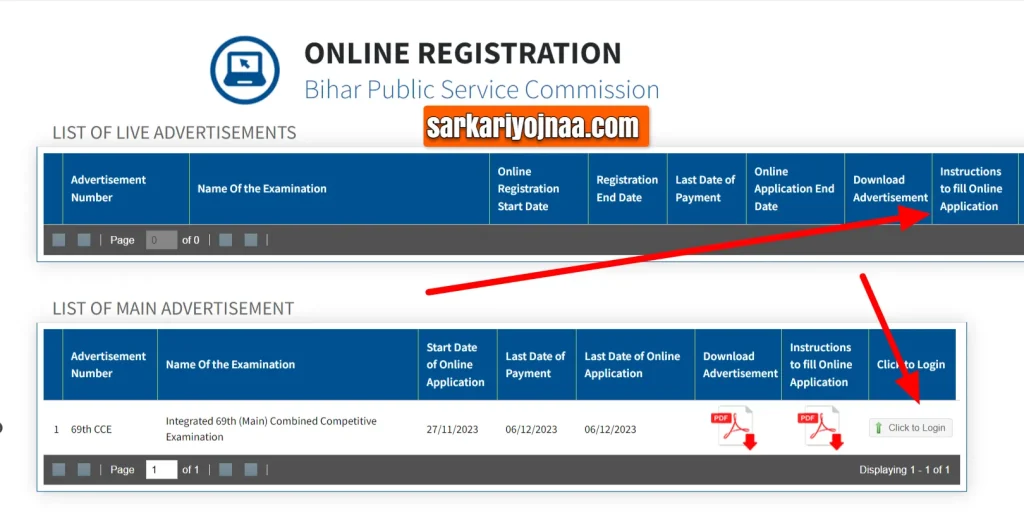Click the 'LIST OF MAIN ADVERTISEMENT' heading

point(173,308)
